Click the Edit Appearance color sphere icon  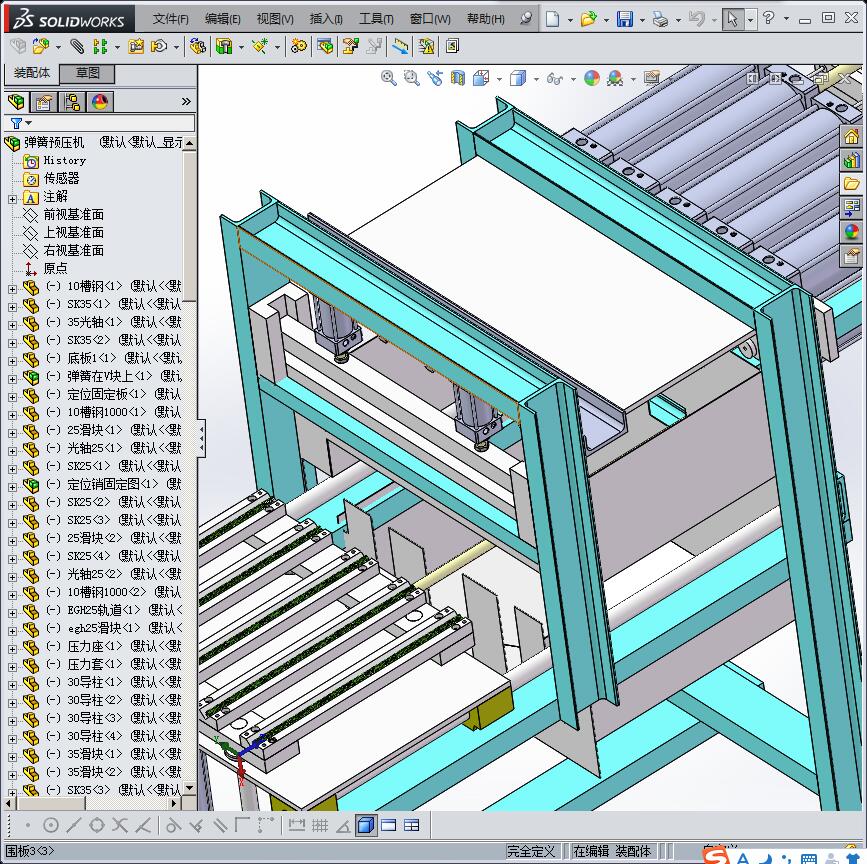click(592, 78)
